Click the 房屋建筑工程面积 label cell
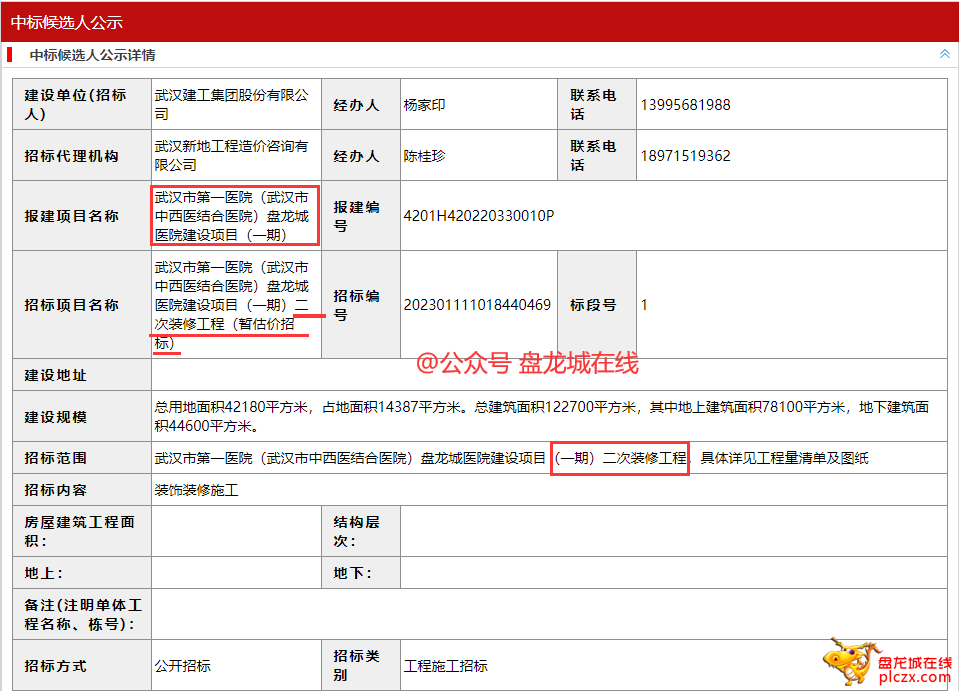The height and width of the screenshot is (691, 959). tap(82, 531)
